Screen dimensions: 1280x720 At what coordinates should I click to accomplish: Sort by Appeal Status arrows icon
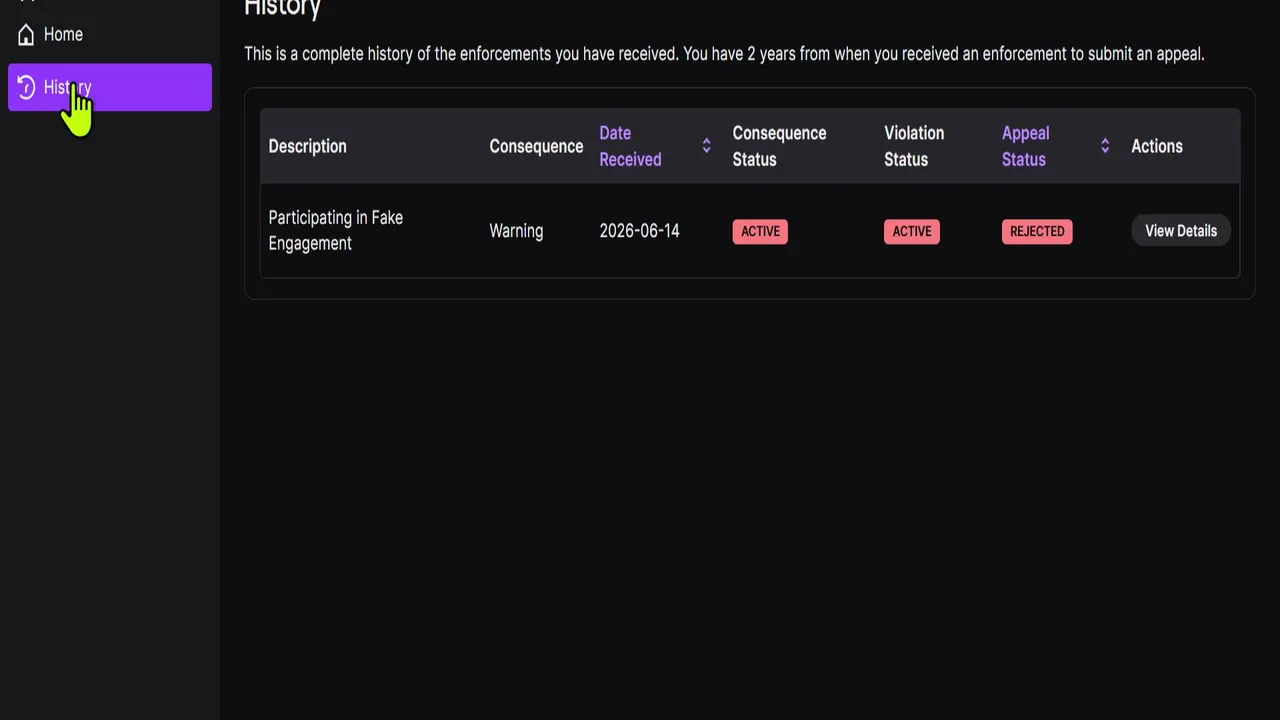[x=1105, y=146]
